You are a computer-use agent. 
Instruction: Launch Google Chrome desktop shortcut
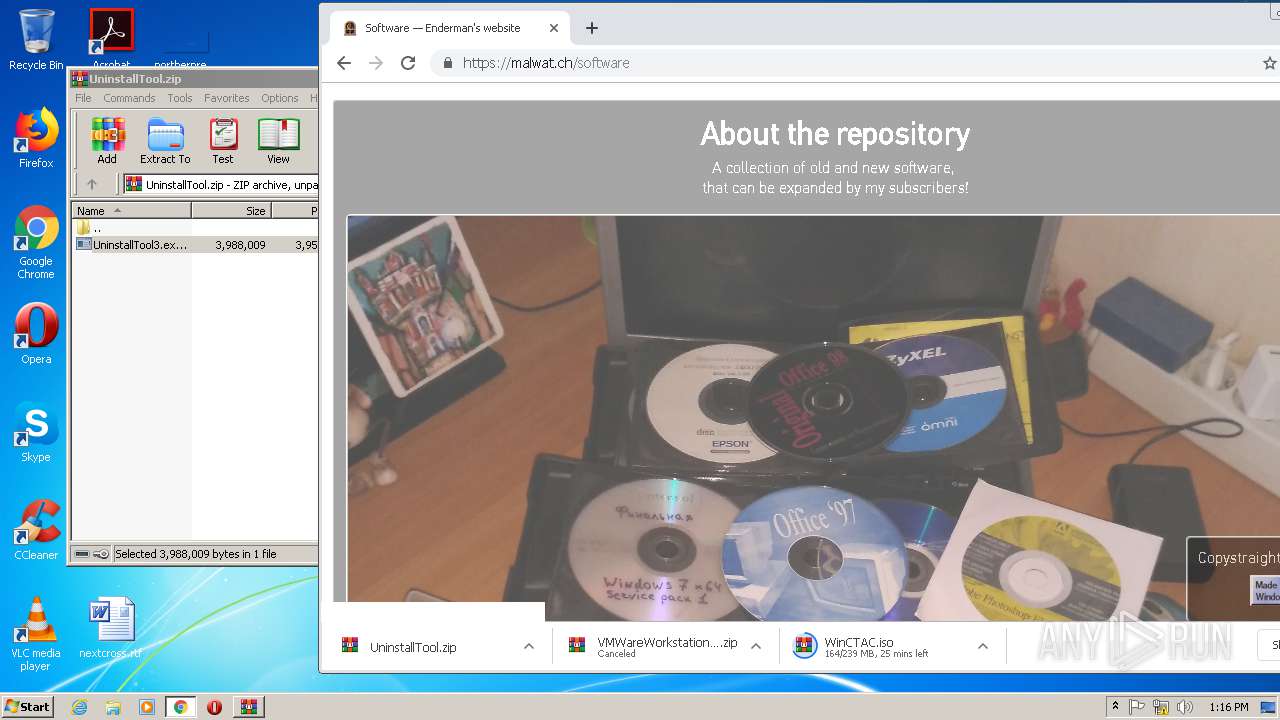[36, 243]
